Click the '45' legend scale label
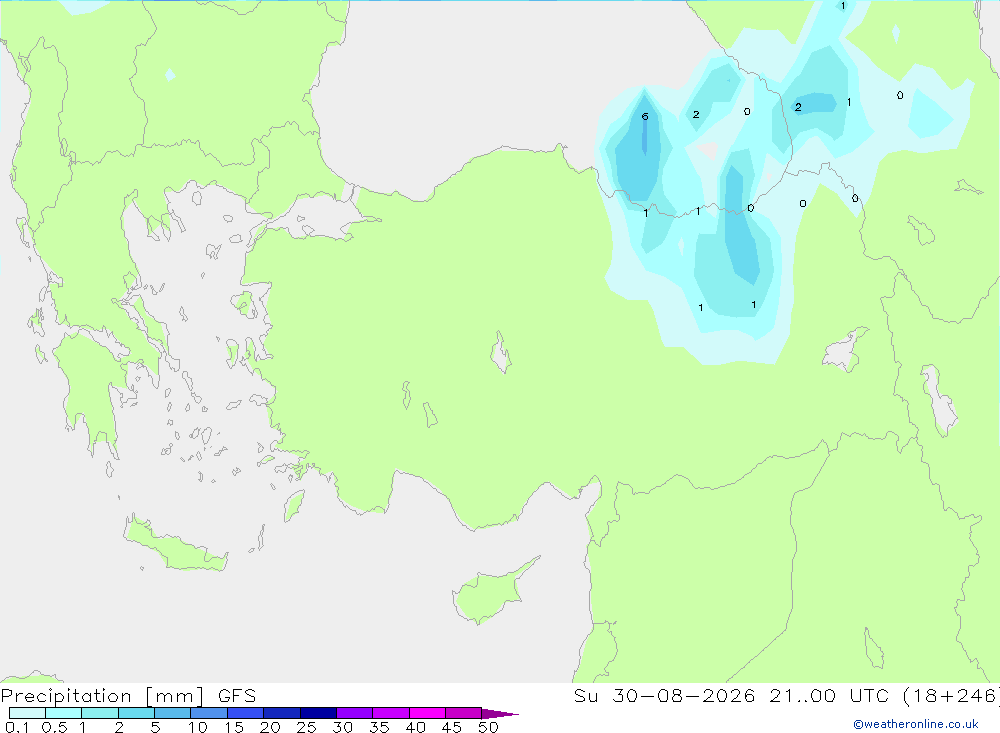This screenshot has height=733, width=1000. [452, 727]
